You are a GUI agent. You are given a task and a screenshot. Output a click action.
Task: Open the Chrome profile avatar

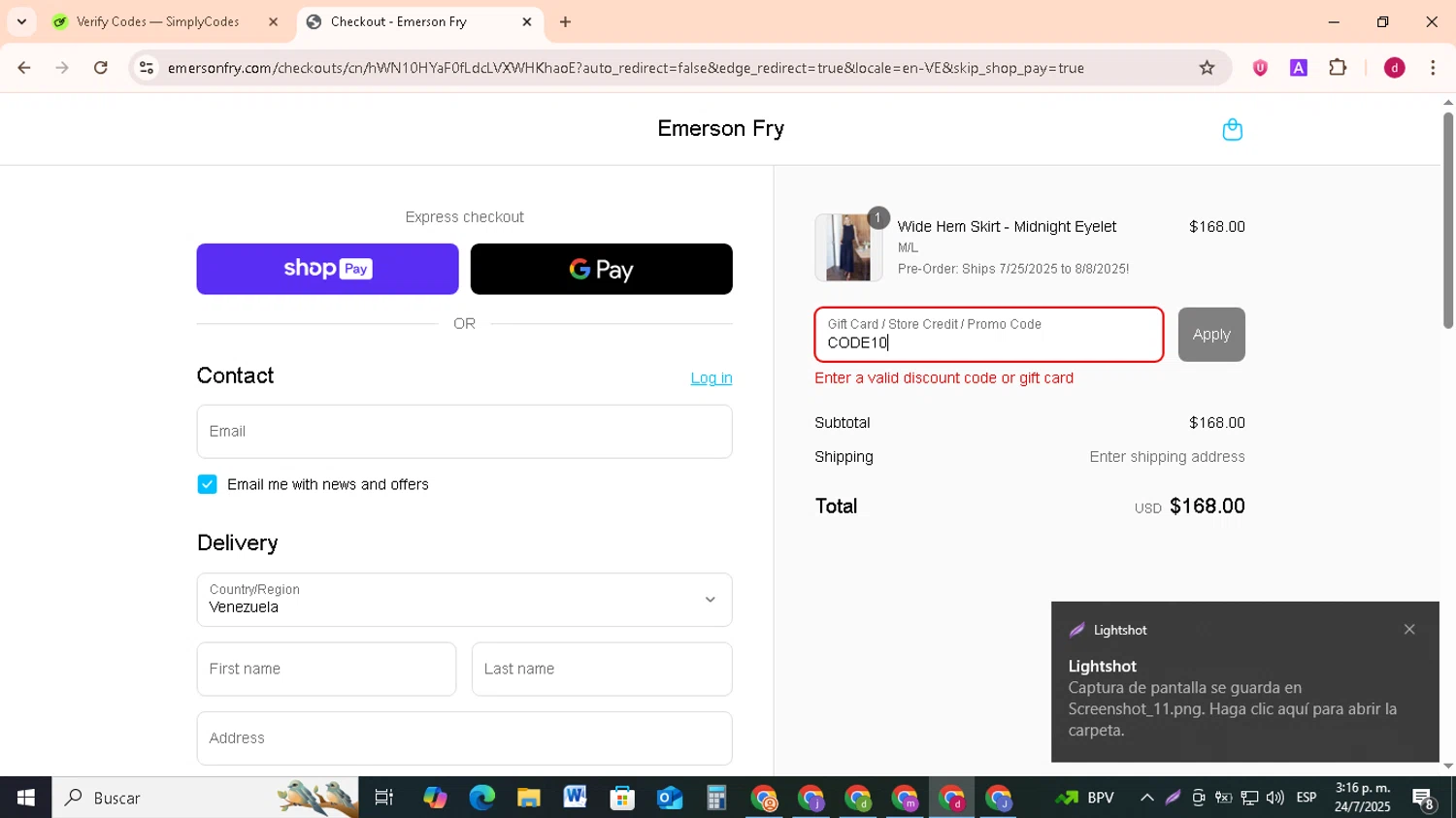(1394, 68)
